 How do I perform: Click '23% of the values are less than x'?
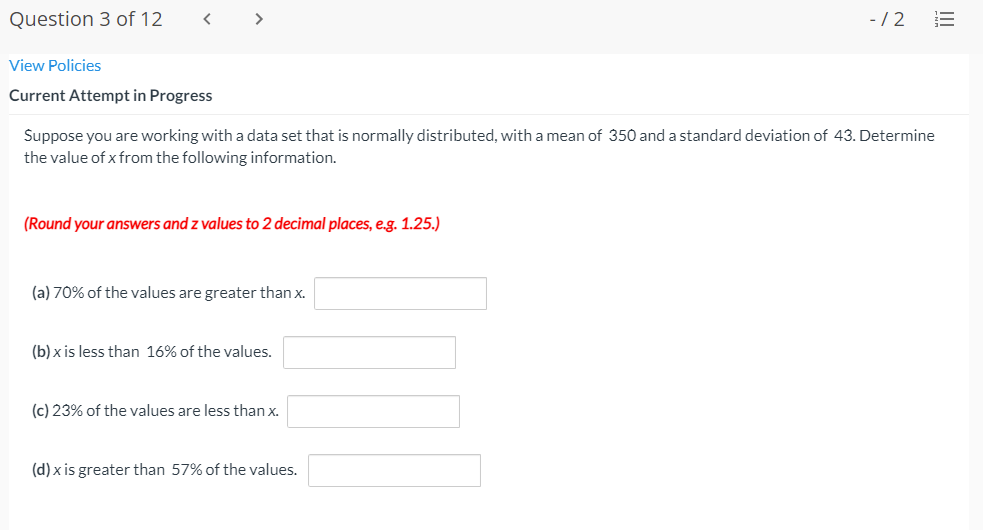tap(166, 411)
